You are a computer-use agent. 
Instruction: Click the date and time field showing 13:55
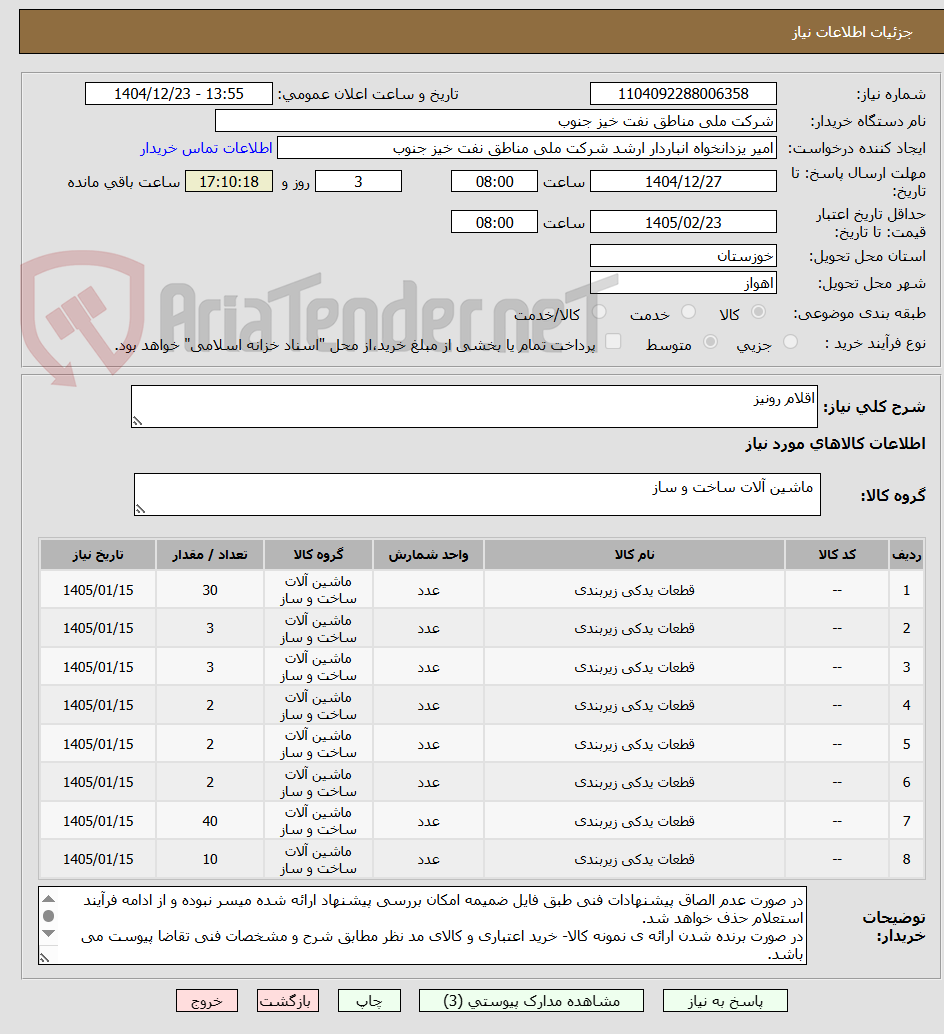[179, 94]
